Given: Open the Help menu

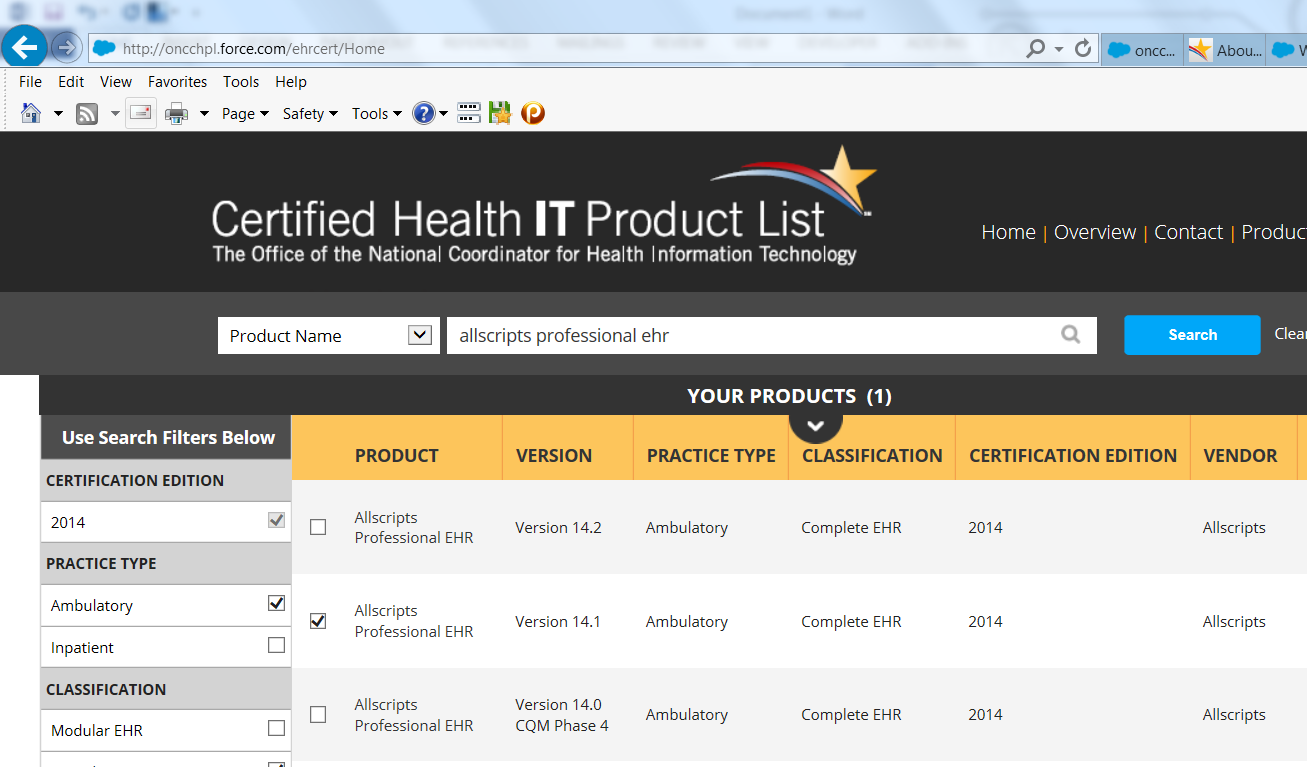Looking at the screenshot, I should tap(291, 82).
